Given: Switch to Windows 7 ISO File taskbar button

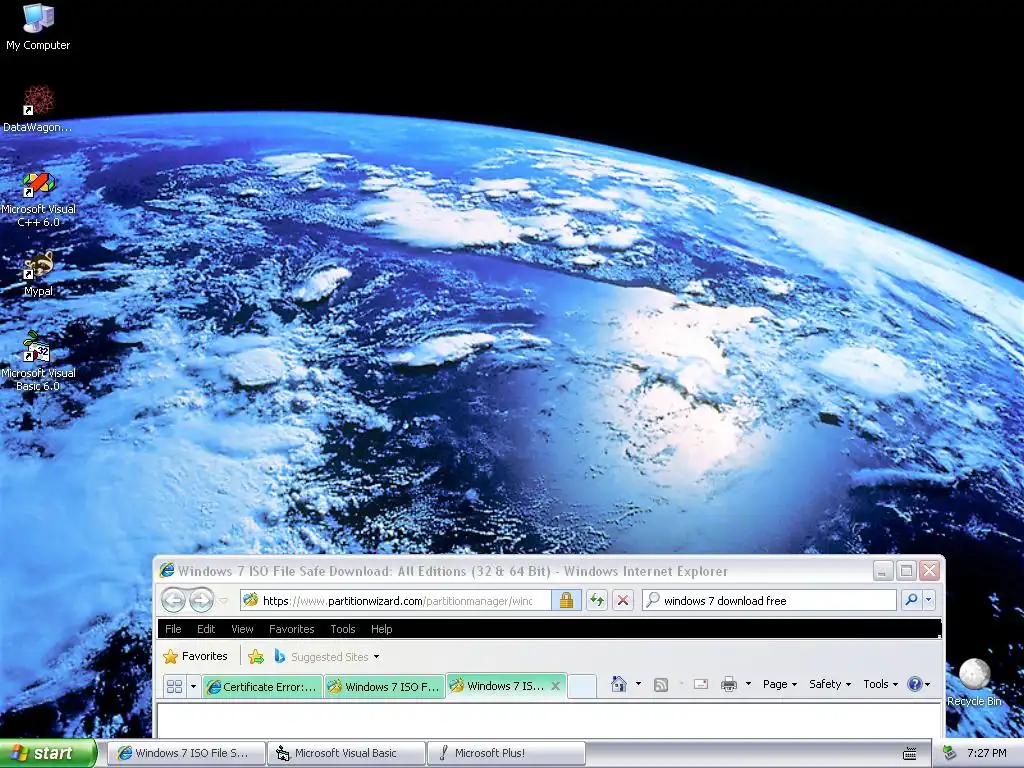Looking at the screenshot, I should point(185,753).
